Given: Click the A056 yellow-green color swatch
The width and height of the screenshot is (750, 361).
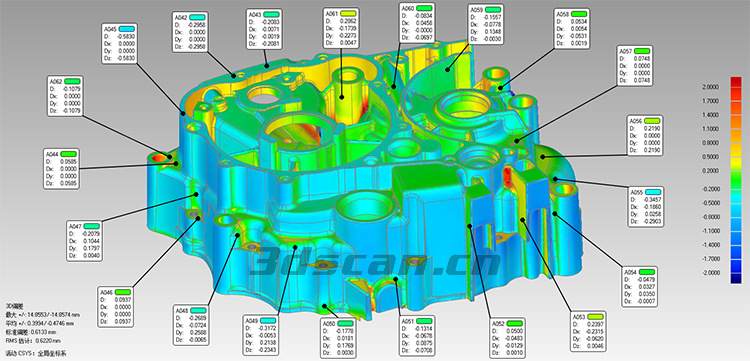Looking at the screenshot, I should coord(651,121).
